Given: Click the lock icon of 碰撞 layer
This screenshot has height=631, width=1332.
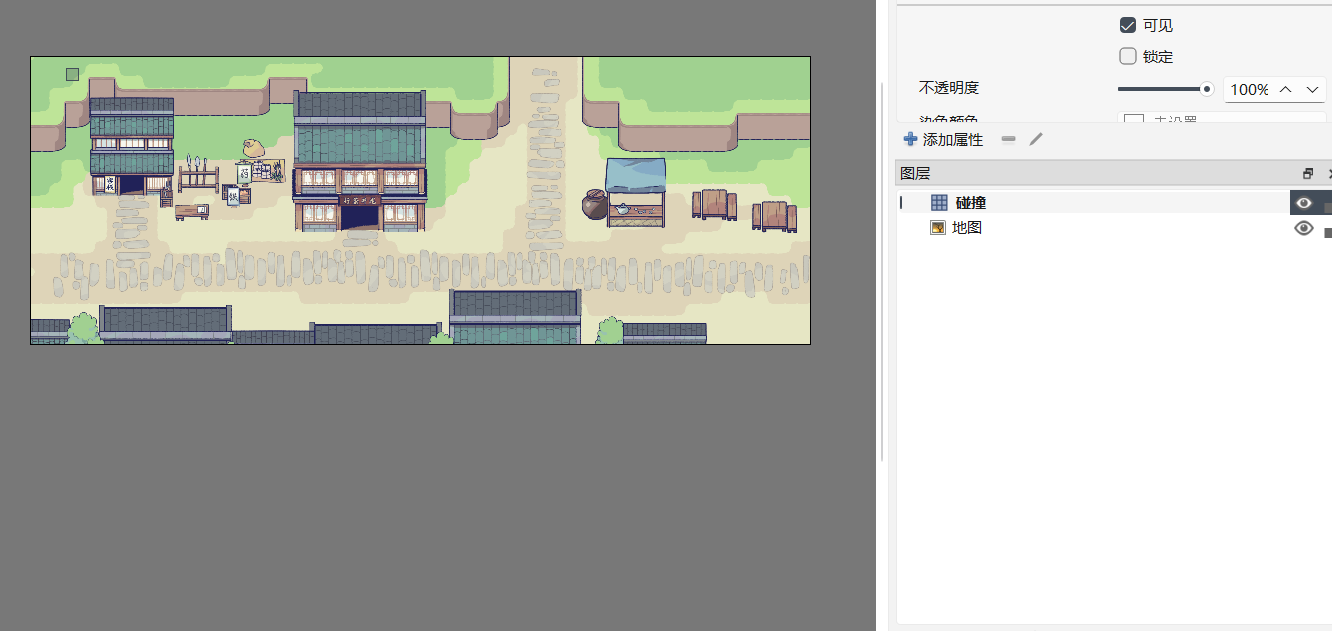Looking at the screenshot, I should 1327,207.
